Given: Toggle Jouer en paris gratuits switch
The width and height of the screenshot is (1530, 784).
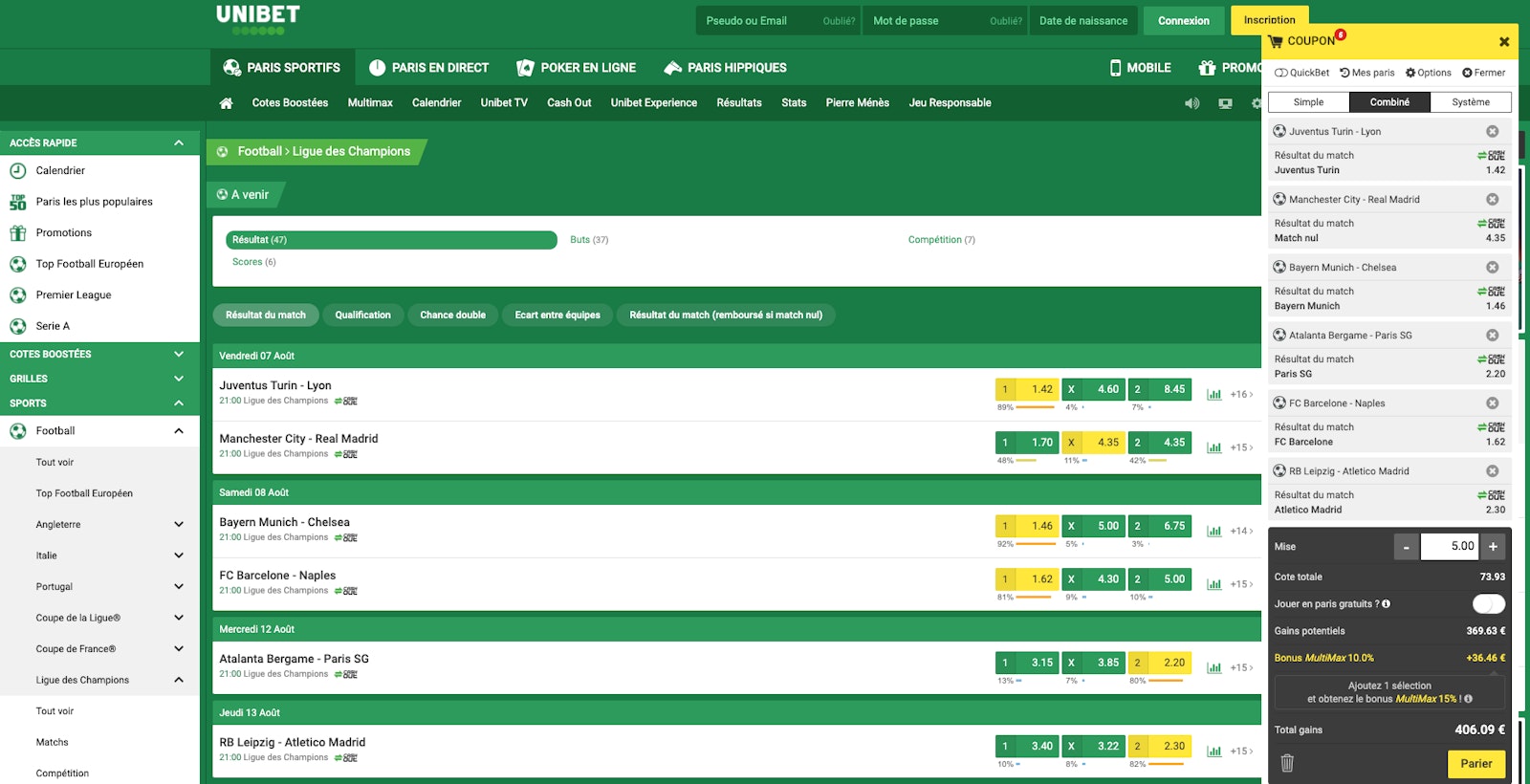Looking at the screenshot, I should 1489,603.
